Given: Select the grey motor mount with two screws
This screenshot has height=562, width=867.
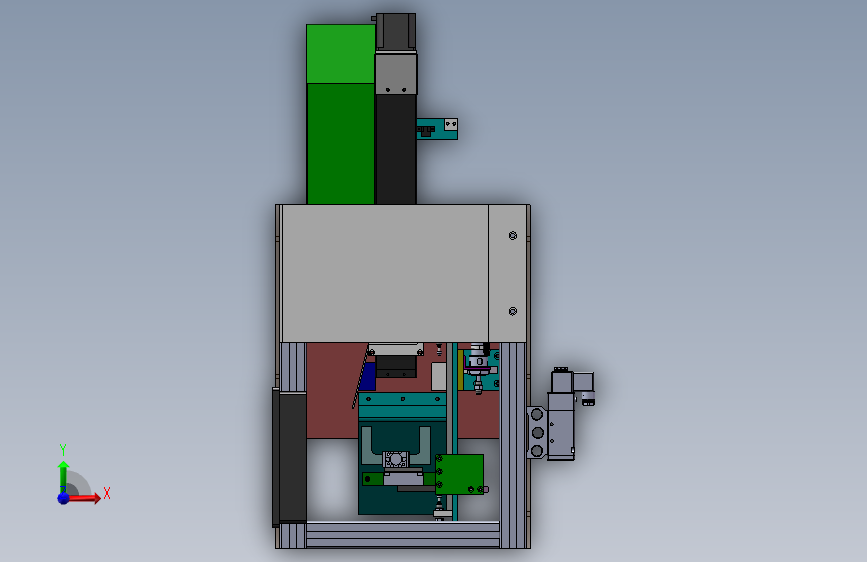Looking at the screenshot, I should [x=396, y=74].
